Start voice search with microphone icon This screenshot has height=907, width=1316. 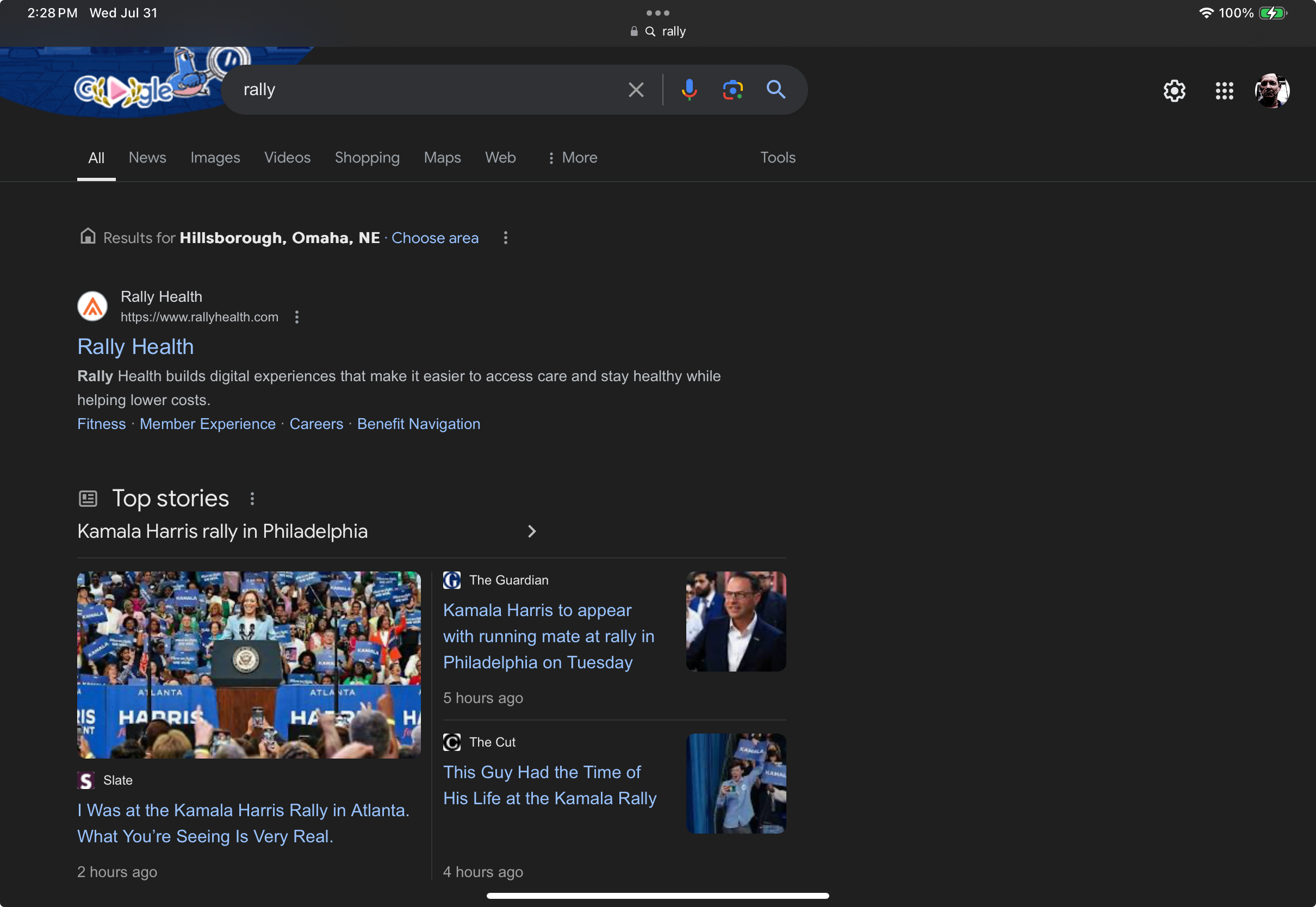689,90
